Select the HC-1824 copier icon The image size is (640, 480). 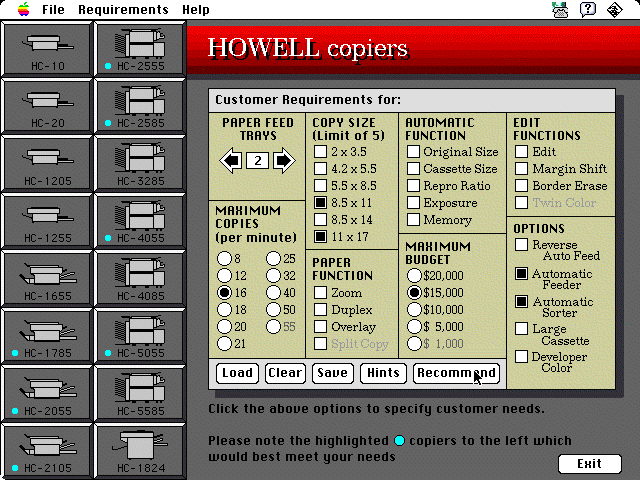pyautogui.click(x=140, y=451)
